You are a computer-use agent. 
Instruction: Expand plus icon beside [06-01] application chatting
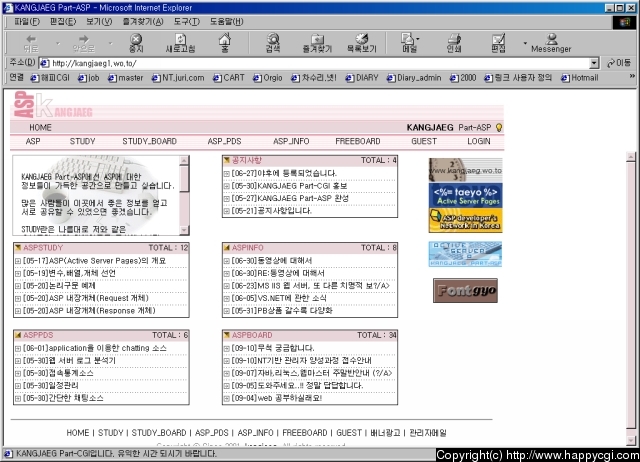18,349
